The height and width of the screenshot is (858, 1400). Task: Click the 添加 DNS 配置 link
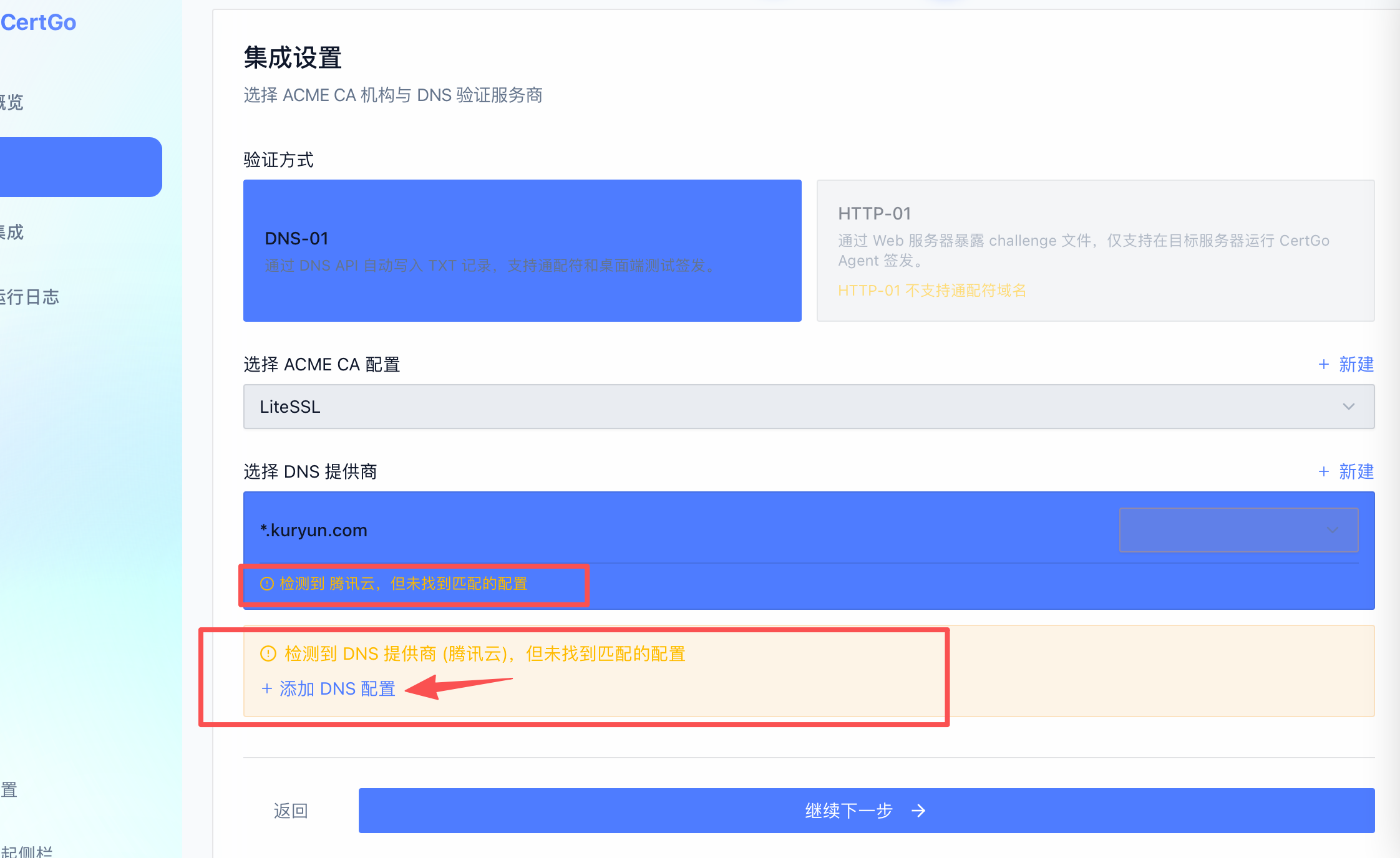pos(328,688)
